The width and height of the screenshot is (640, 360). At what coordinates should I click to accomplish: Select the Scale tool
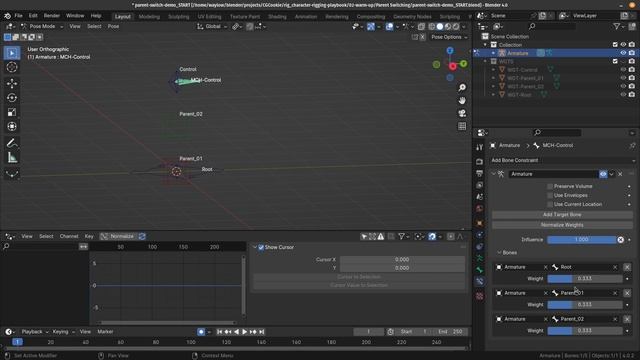(12, 112)
